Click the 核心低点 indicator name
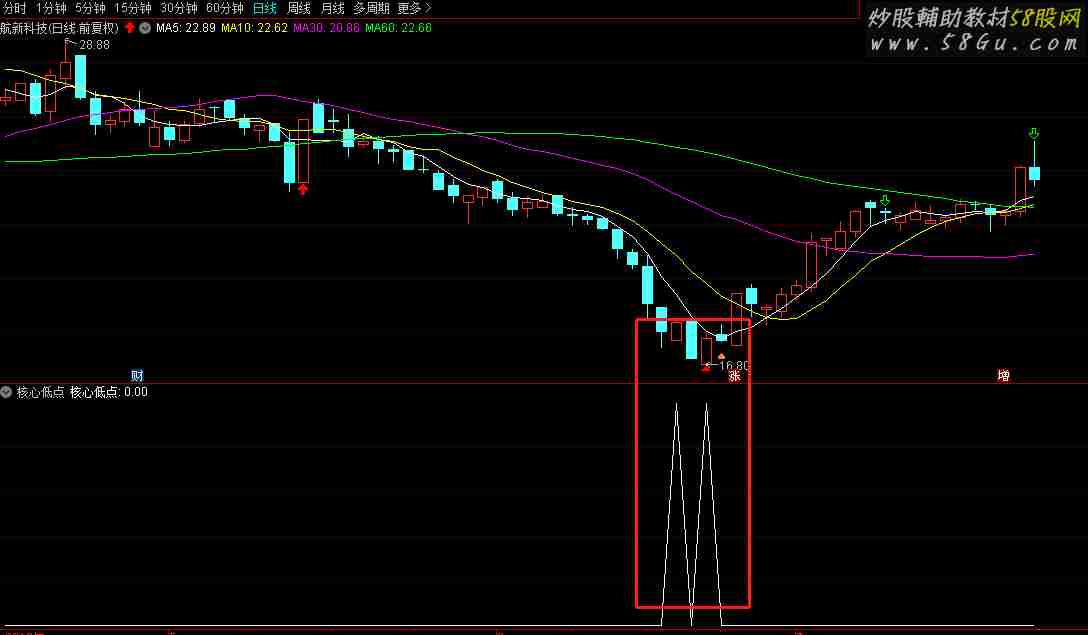The width and height of the screenshot is (1088, 635). click(x=40, y=392)
